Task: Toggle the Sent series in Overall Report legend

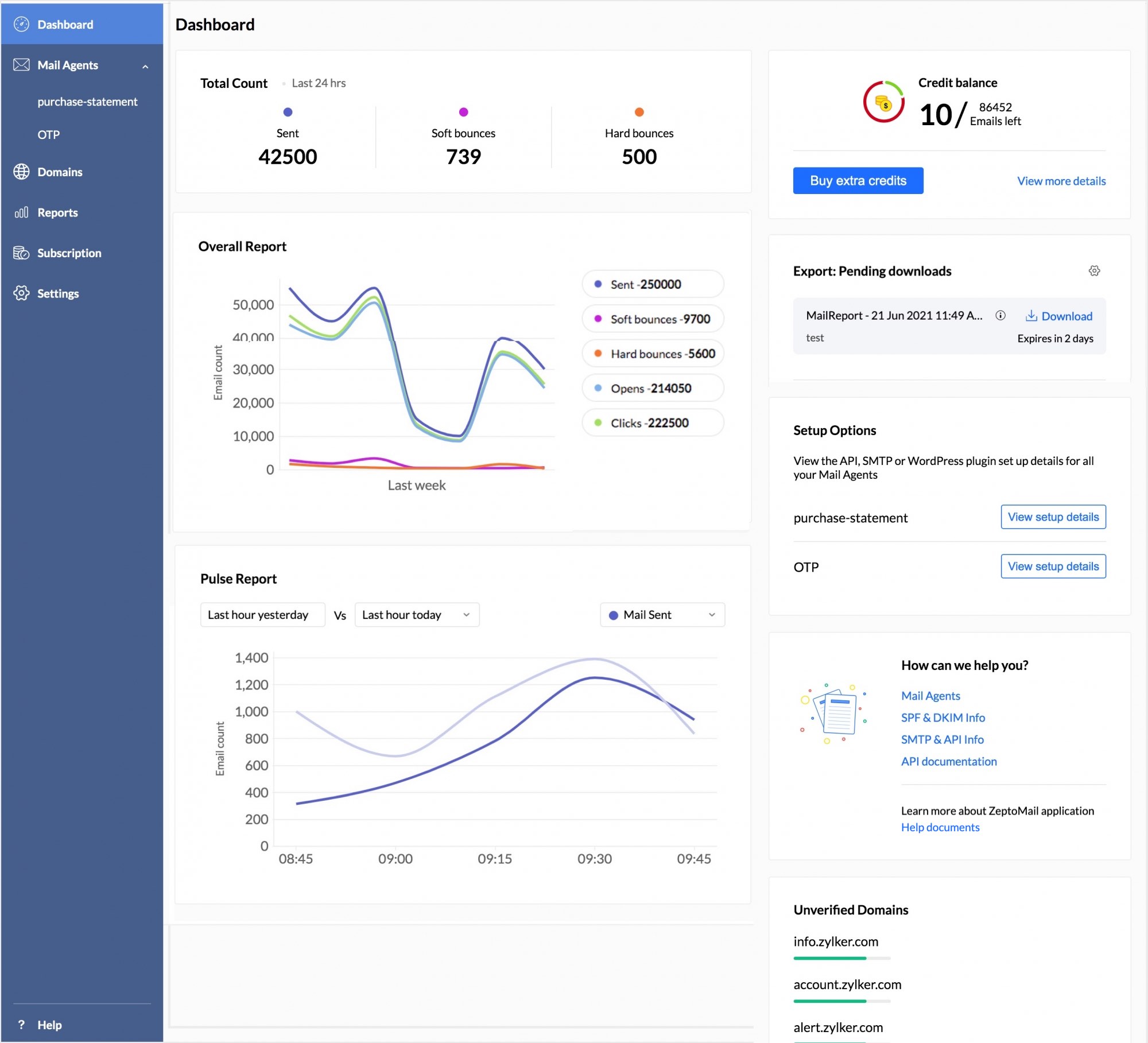Action: 652,284
